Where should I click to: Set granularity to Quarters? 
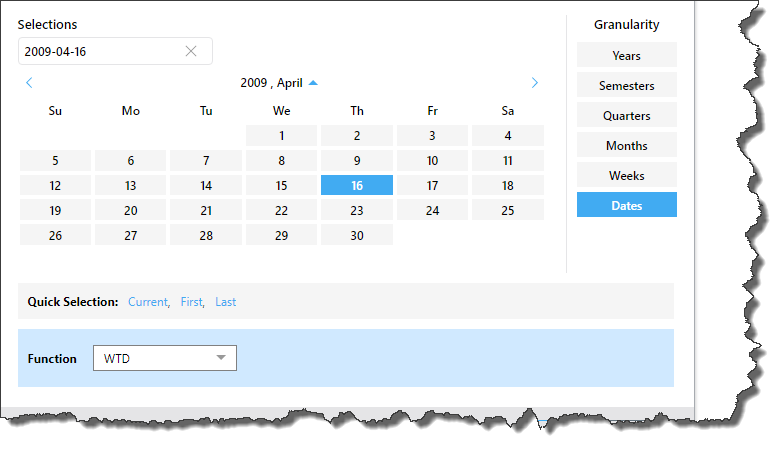(626, 115)
